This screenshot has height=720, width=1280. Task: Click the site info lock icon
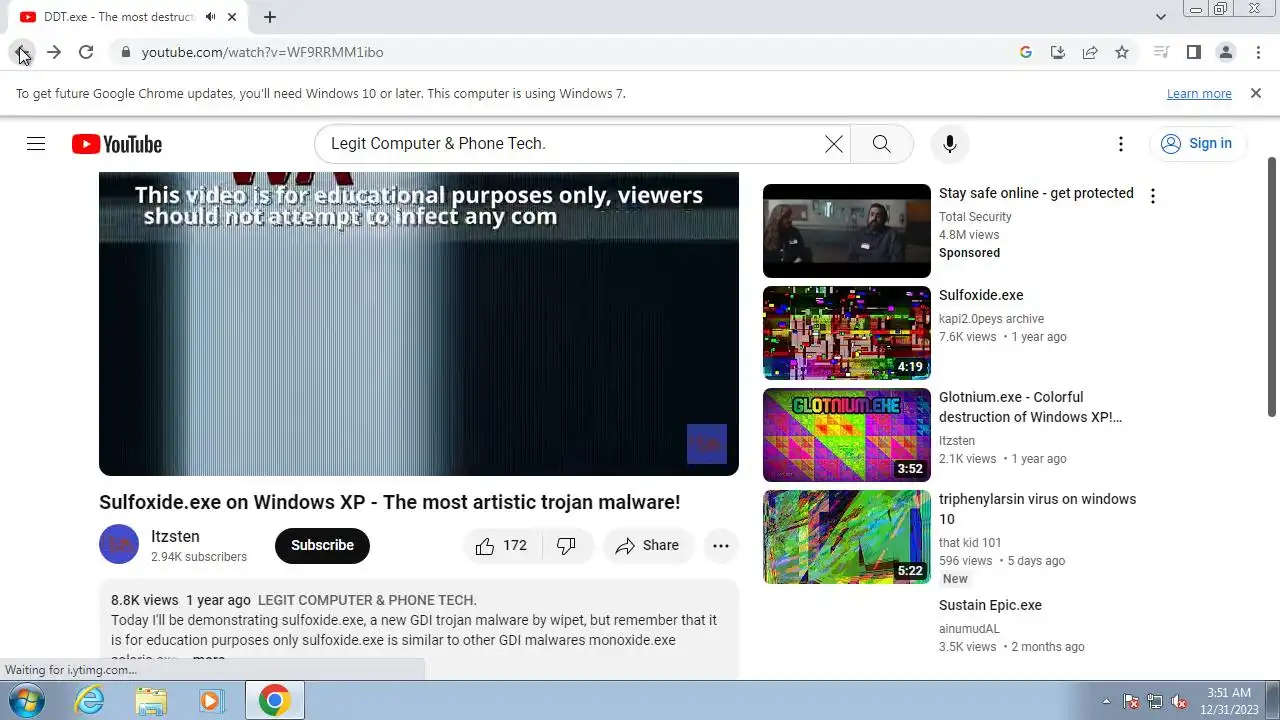click(x=126, y=52)
